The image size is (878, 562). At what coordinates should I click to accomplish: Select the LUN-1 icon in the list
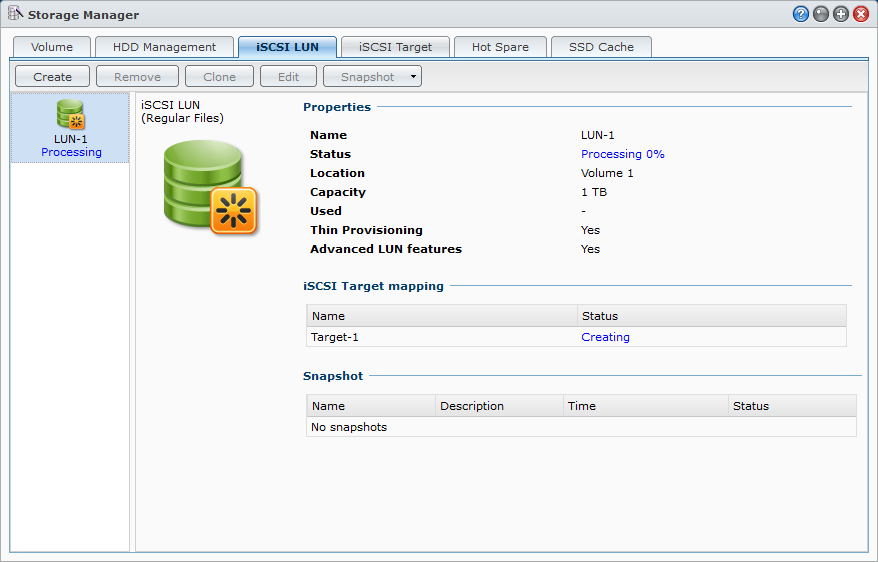pyautogui.click(x=70, y=114)
